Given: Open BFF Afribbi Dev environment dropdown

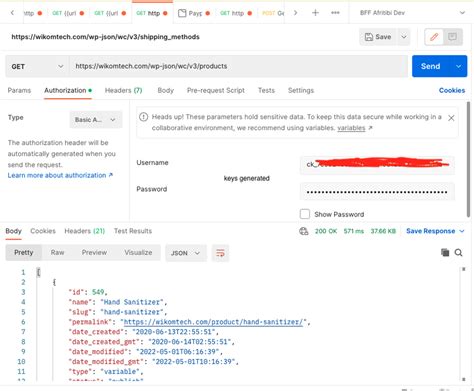Looking at the screenshot, I should (412, 13).
